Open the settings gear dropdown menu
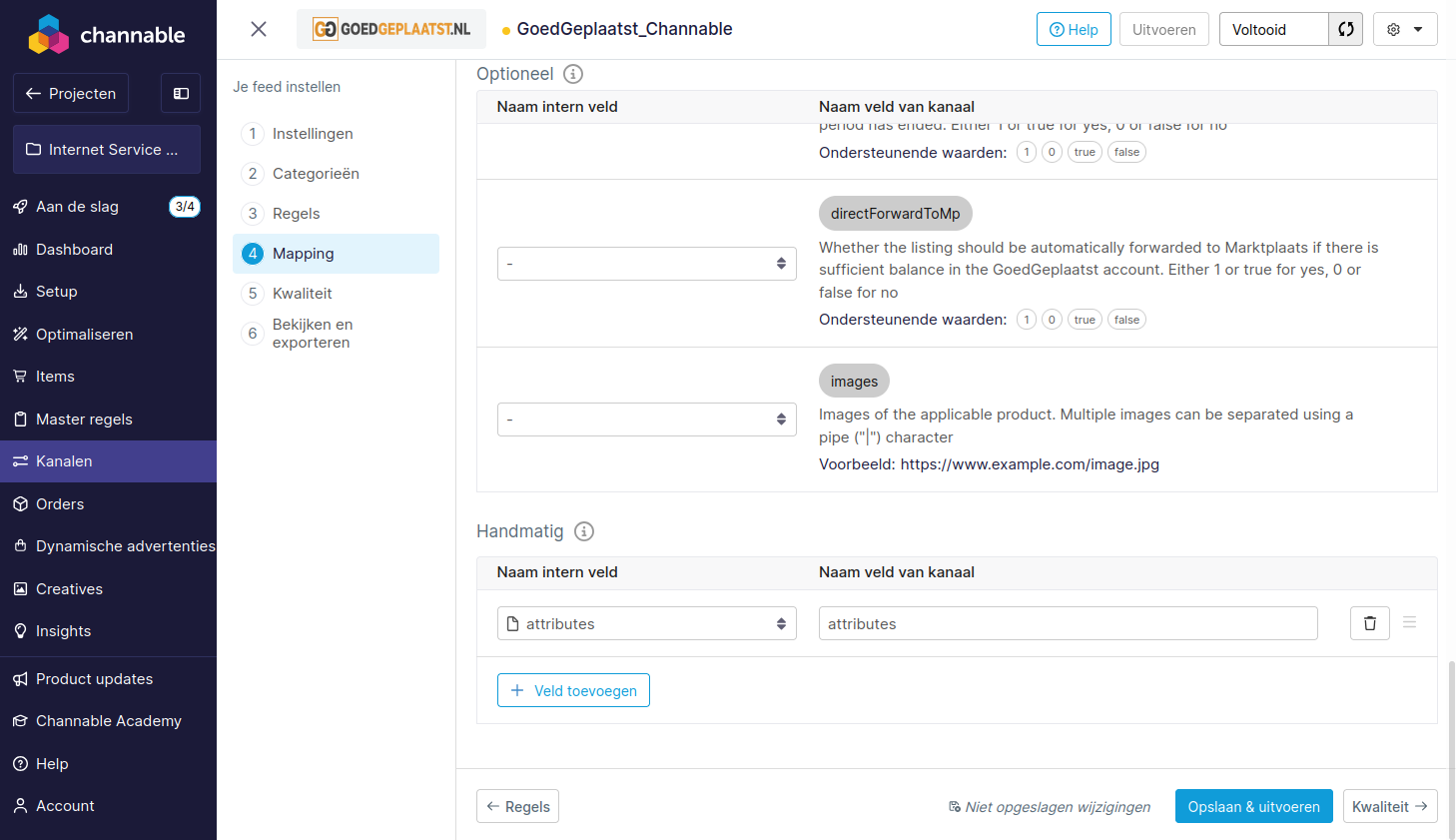Screen dimensions: 1456x840 click(x=1405, y=29)
